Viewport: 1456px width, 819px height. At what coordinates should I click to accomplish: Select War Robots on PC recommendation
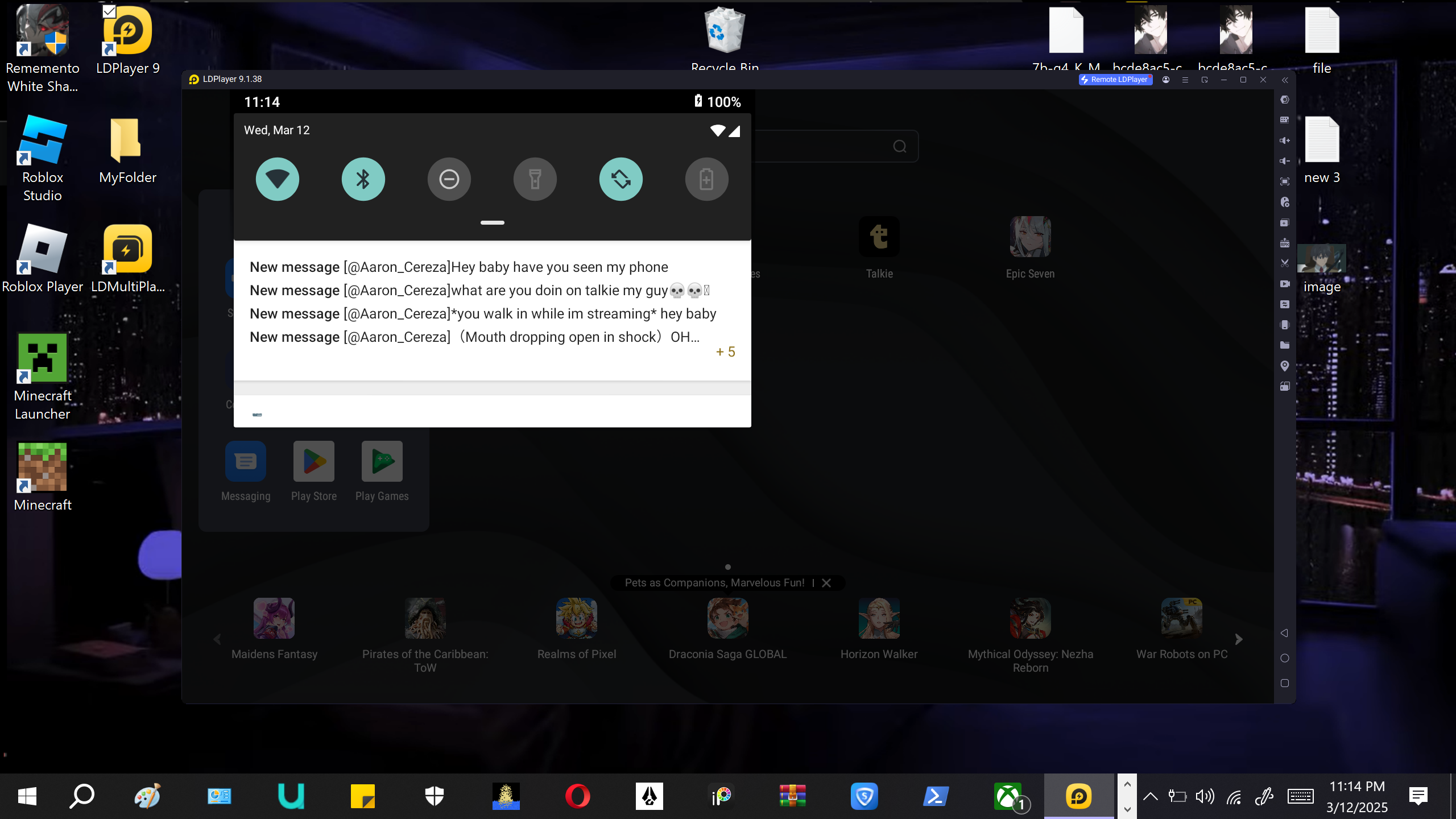tap(1182, 629)
